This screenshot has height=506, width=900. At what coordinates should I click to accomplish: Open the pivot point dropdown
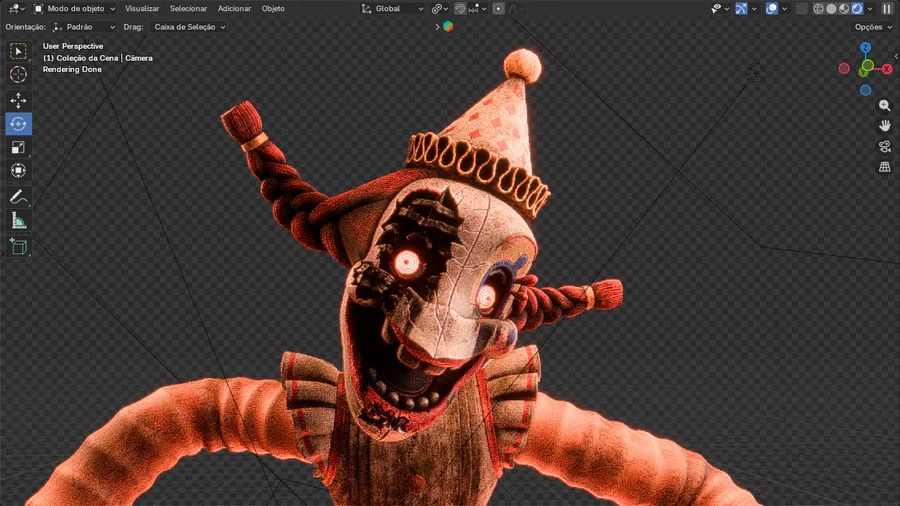(440, 9)
